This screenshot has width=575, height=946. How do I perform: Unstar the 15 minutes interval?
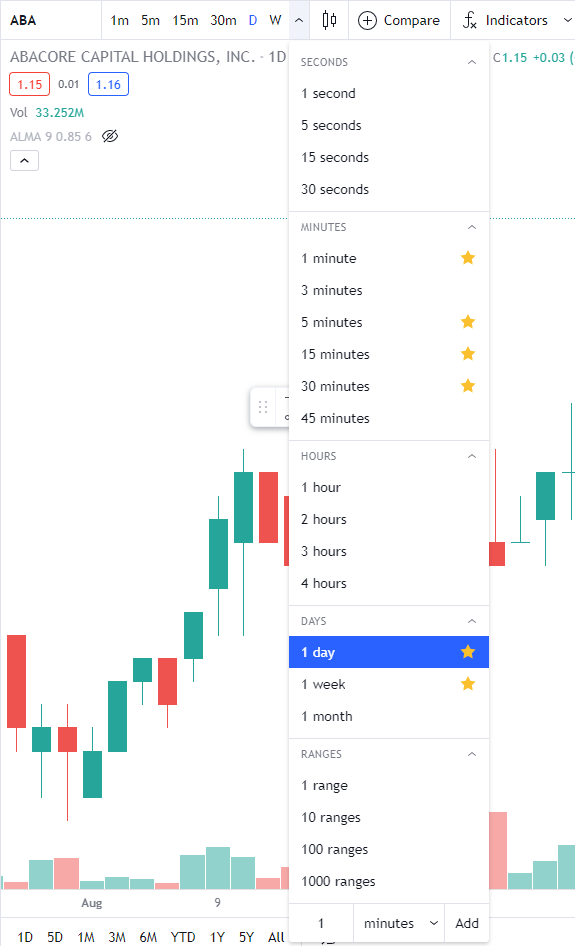(468, 354)
